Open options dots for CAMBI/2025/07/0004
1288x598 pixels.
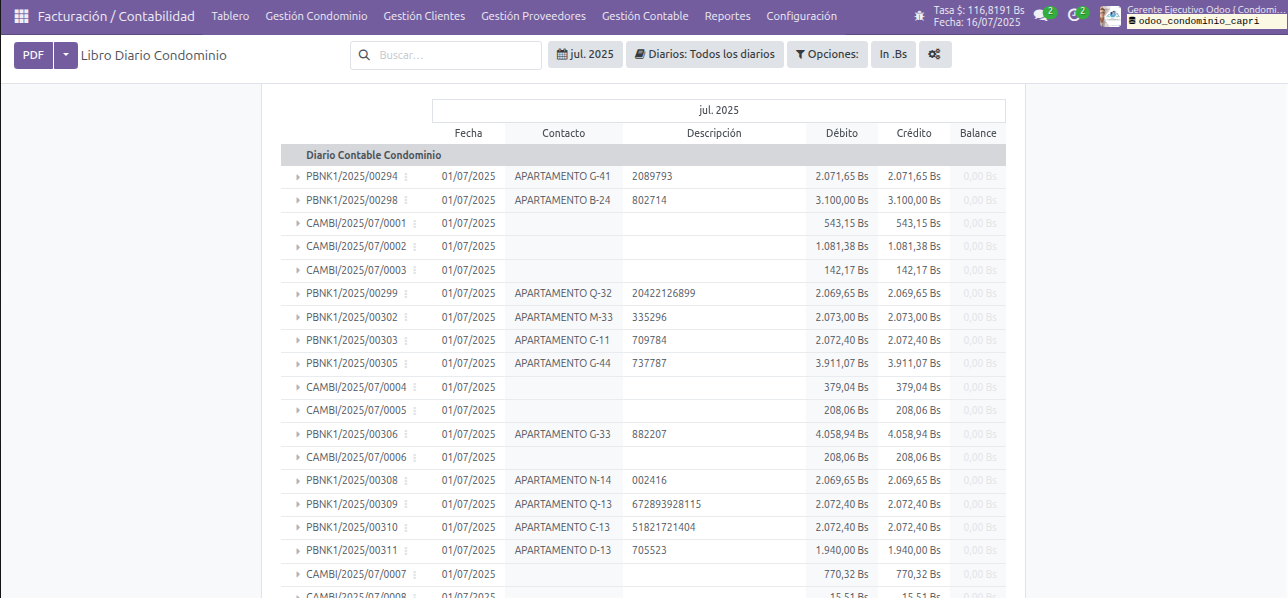click(x=414, y=387)
